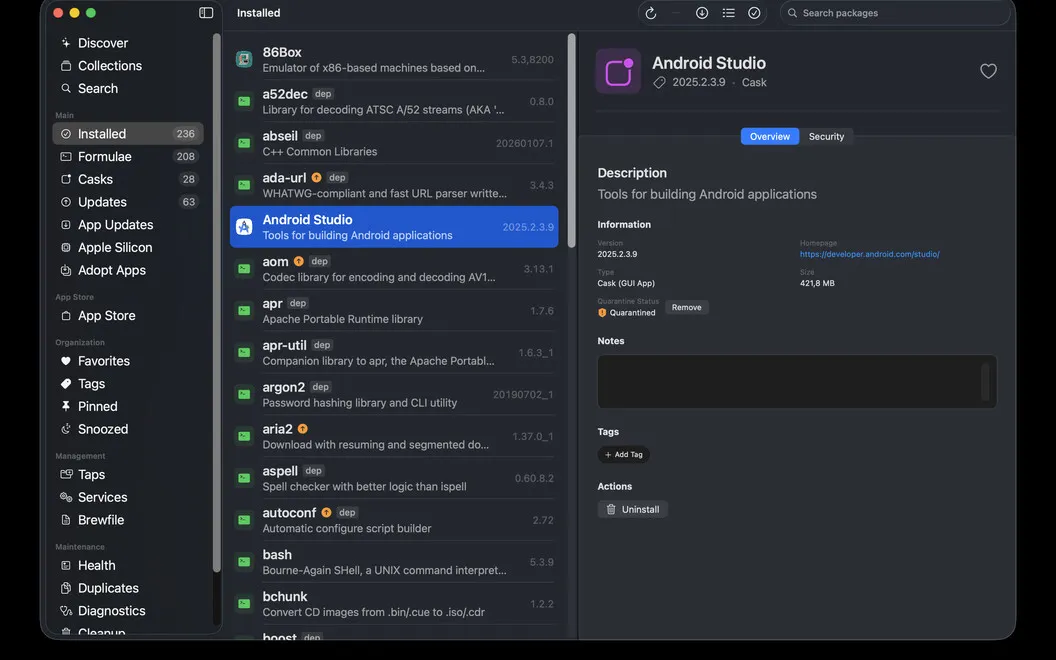Open Taps under Management
Image resolution: width=1056 pixels, height=660 pixels.
[128, 475]
